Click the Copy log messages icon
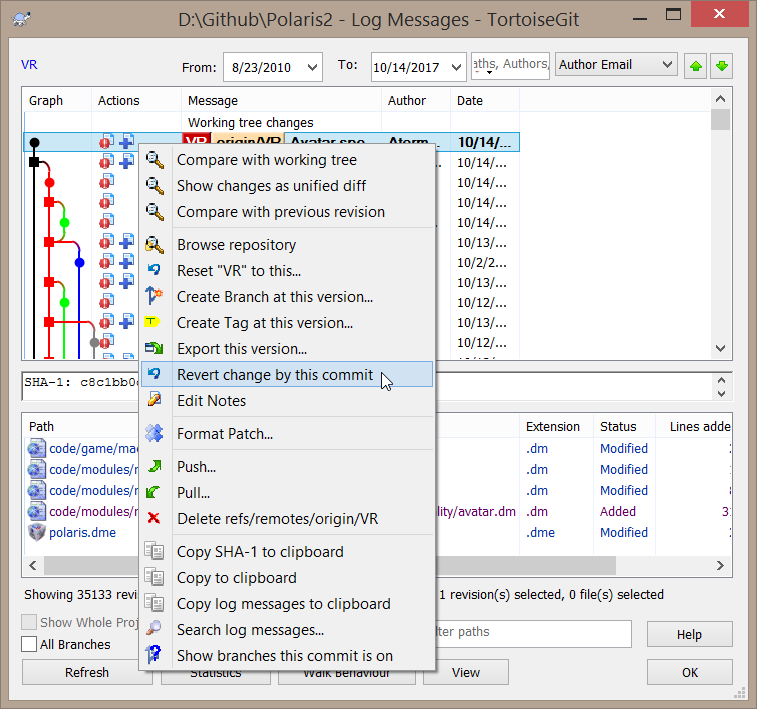The height and width of the screenshot is (709, 757). pos(154,603)
